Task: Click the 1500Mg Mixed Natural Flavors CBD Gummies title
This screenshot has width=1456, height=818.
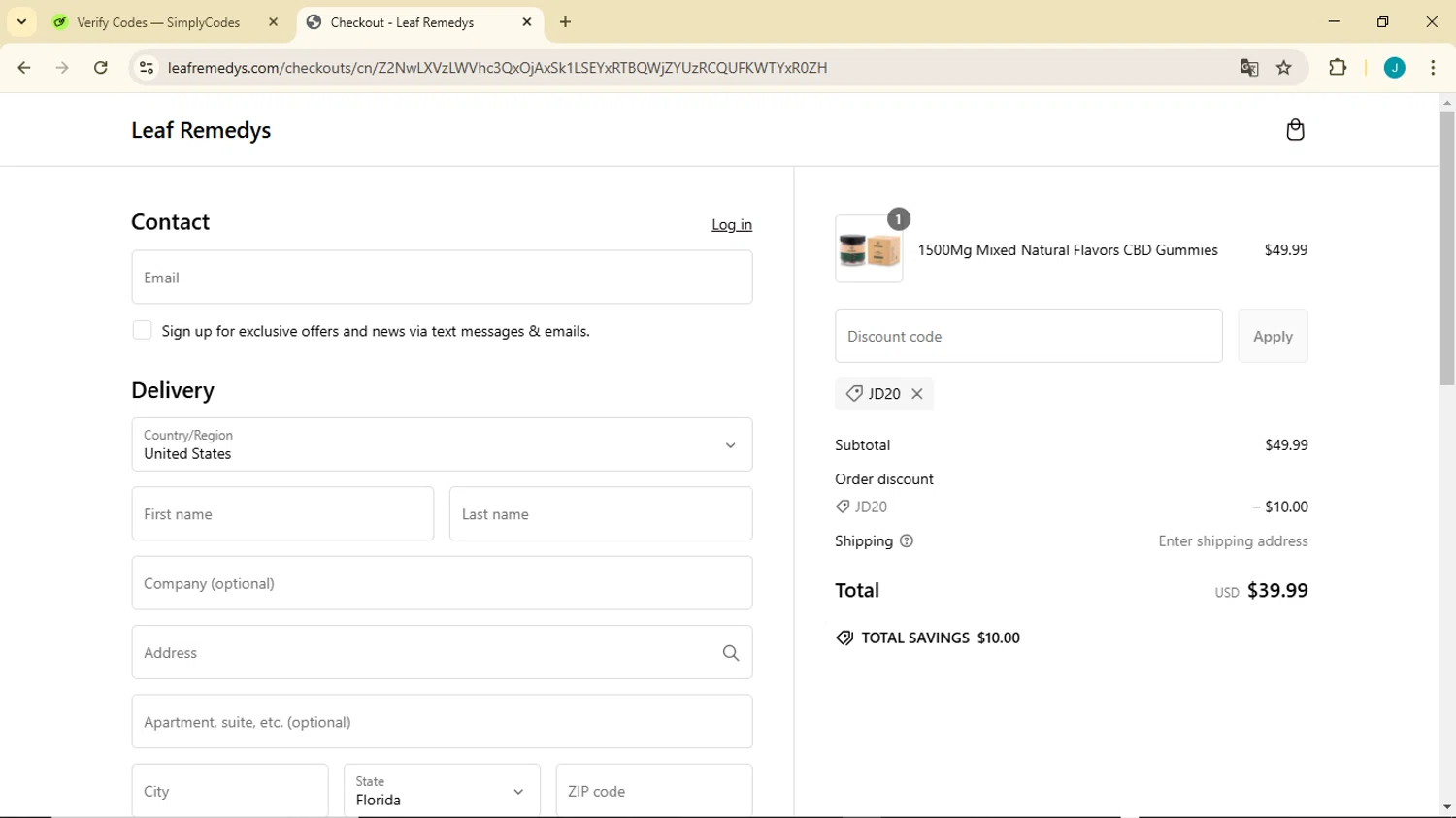Action: tap(1068, 250)
